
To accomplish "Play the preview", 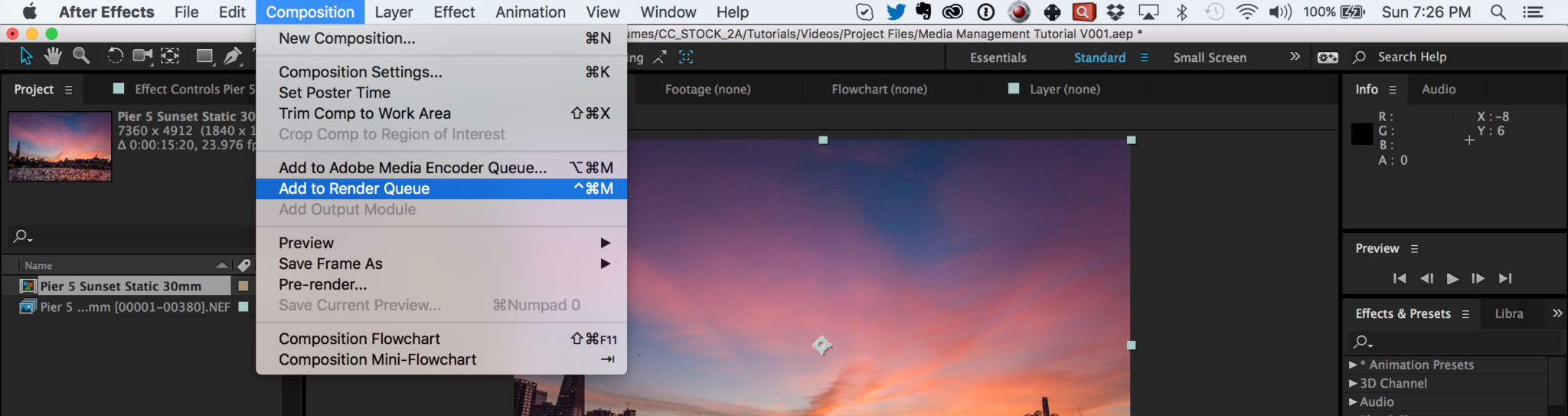I will [x=1452, y=279].
